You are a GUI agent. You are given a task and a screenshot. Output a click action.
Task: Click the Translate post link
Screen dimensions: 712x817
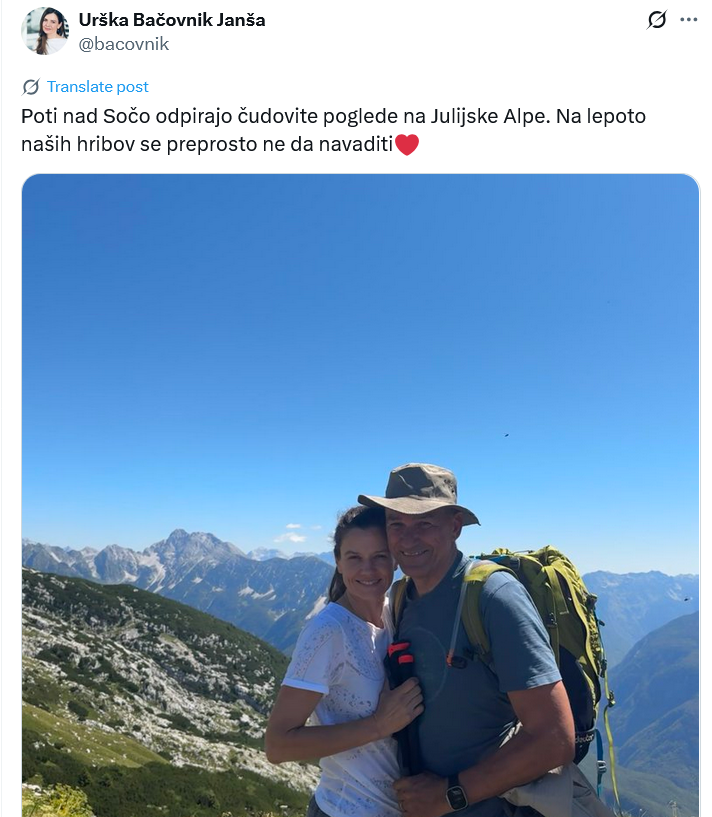coord(97,86)
